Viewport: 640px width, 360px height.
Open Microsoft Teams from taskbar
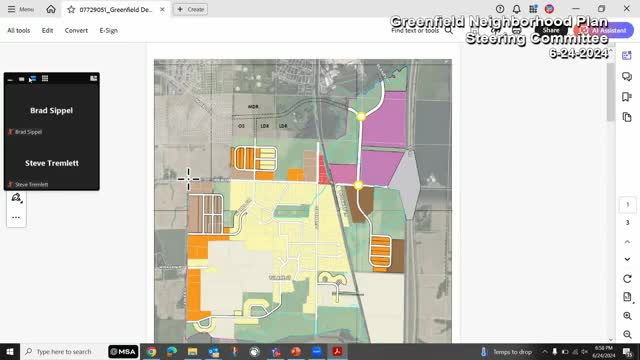pyautogui.click(x=276, y=351)
